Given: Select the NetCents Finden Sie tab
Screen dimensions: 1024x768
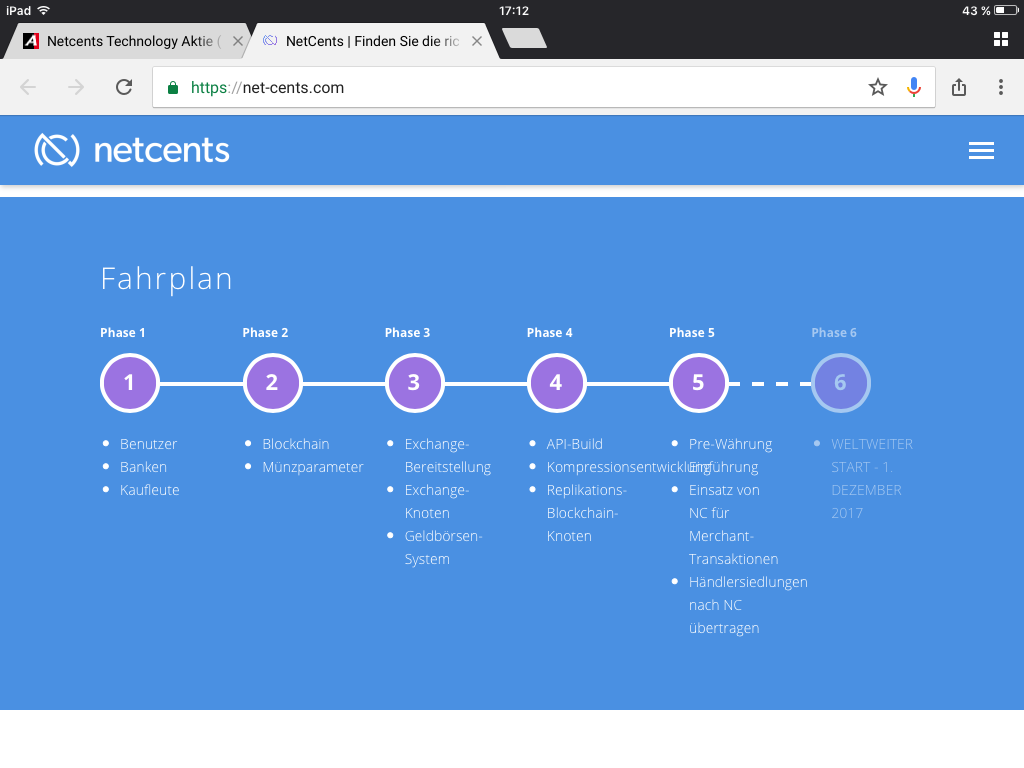Looking at the screenshot, I should pos(370,40).
